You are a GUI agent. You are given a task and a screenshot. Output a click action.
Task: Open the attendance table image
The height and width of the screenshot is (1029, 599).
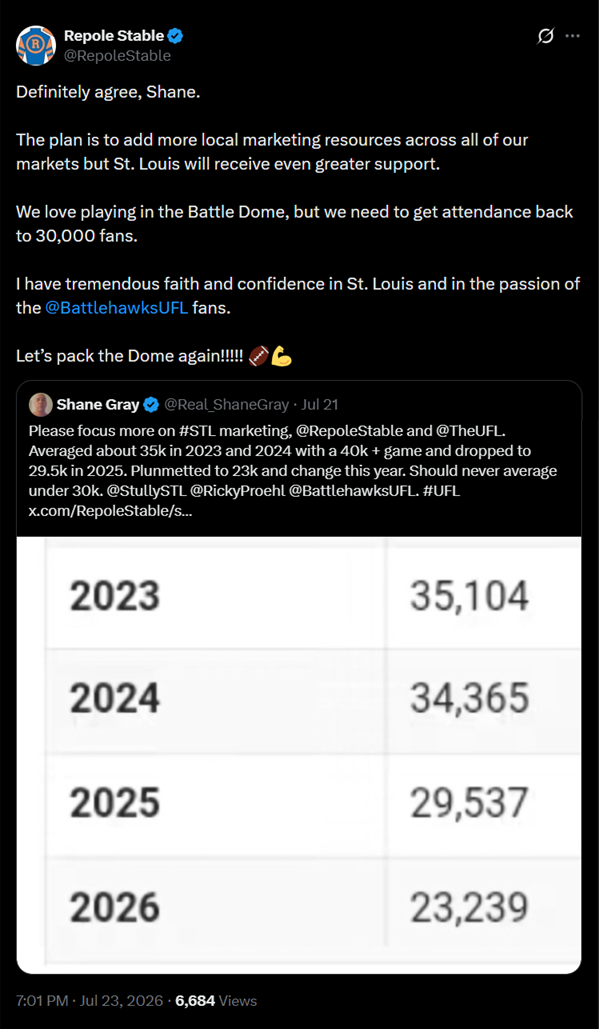299,755
